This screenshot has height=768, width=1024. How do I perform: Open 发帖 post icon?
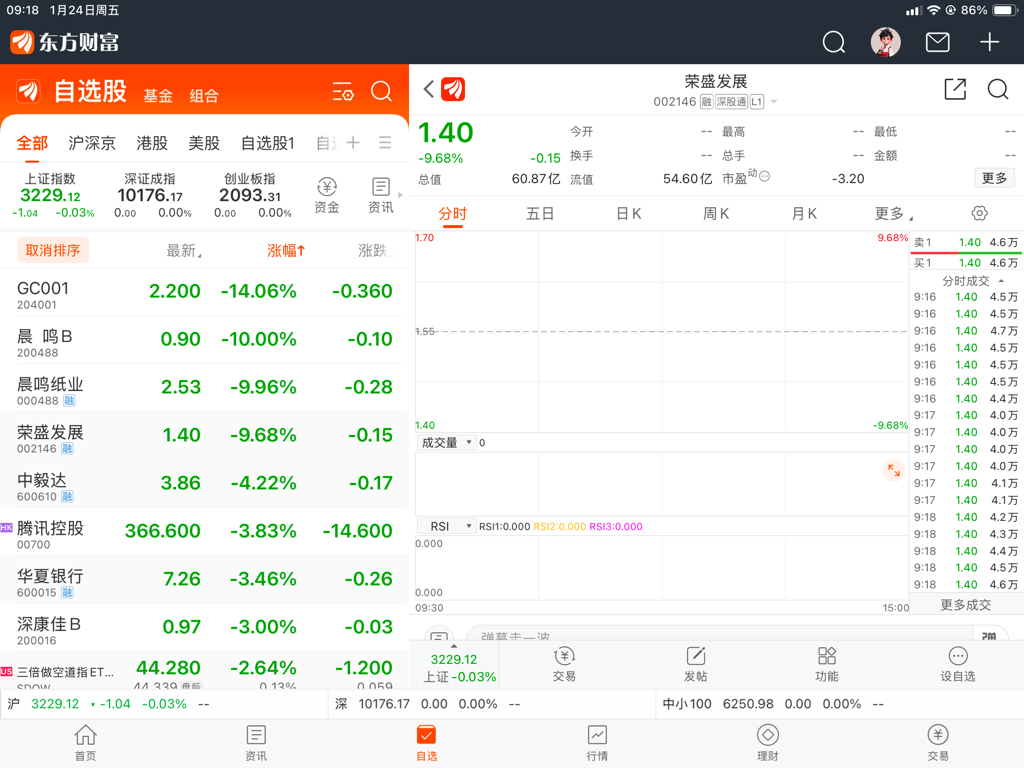pos(696,664)
